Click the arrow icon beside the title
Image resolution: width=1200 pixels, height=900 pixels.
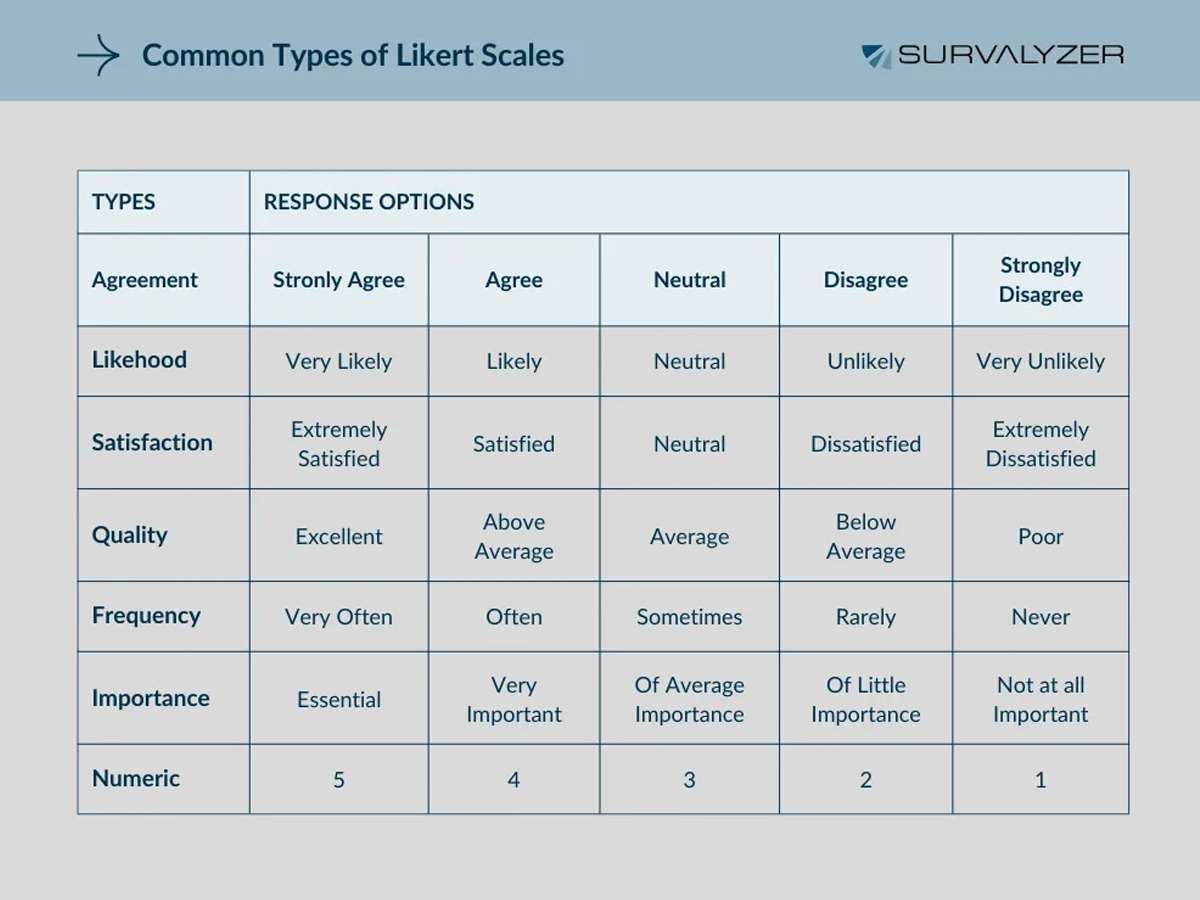pyautogui.click(x=98, y=56)
